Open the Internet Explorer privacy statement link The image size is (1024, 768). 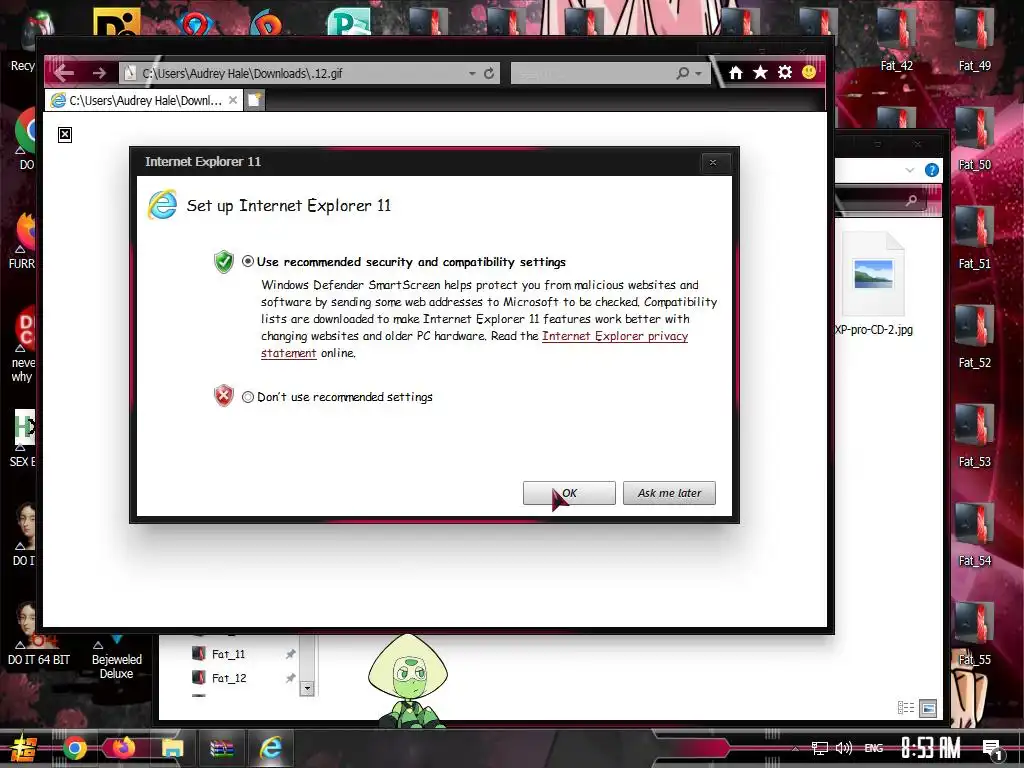tap(615, 336)
